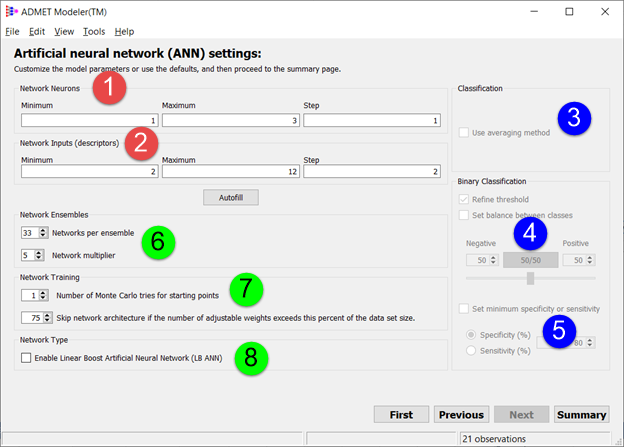Click the 75 percent value field
The image size is (624, 447).
[32, 317]
